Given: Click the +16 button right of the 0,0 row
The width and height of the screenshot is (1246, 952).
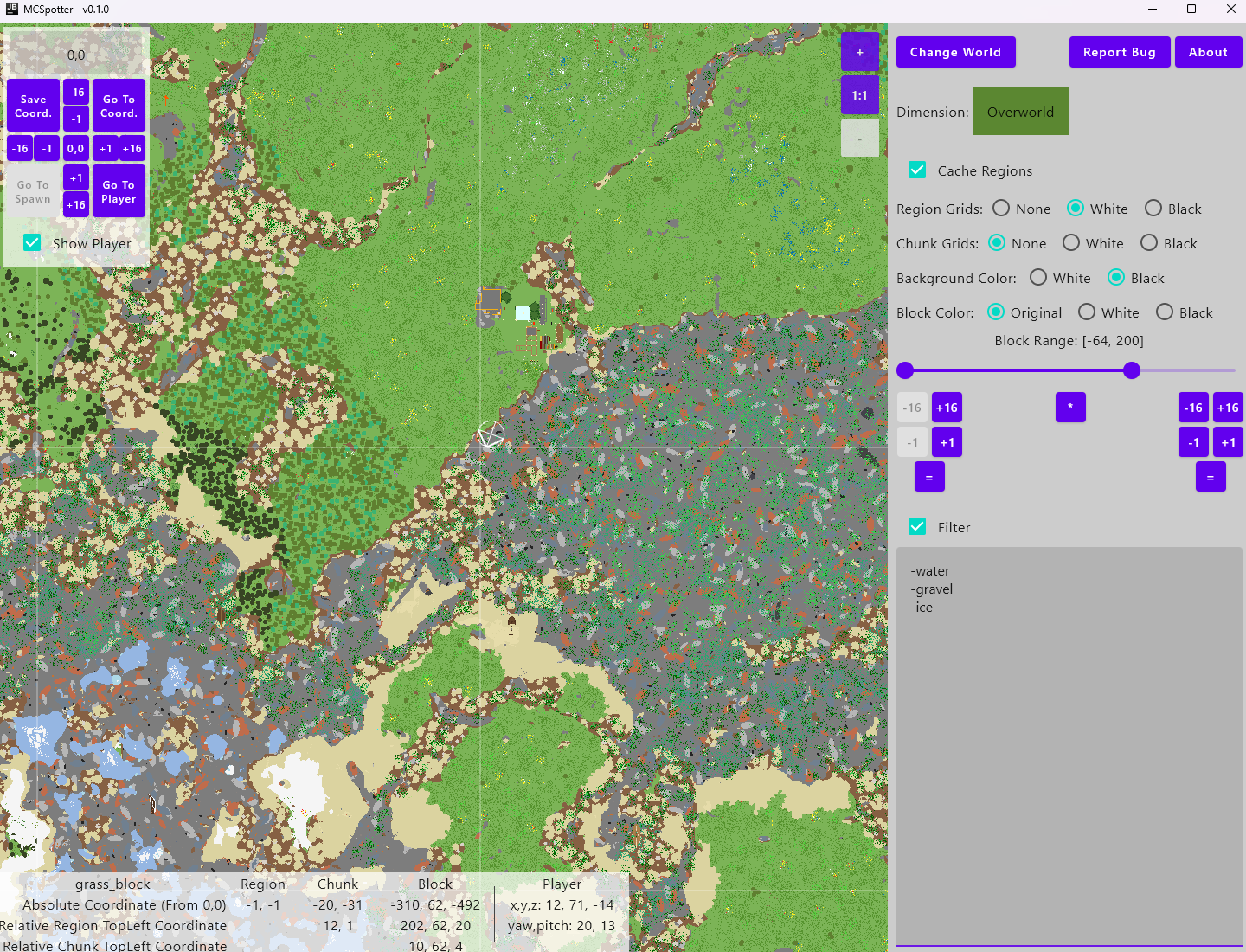Looking at the screenshot, I should (132, 148).
